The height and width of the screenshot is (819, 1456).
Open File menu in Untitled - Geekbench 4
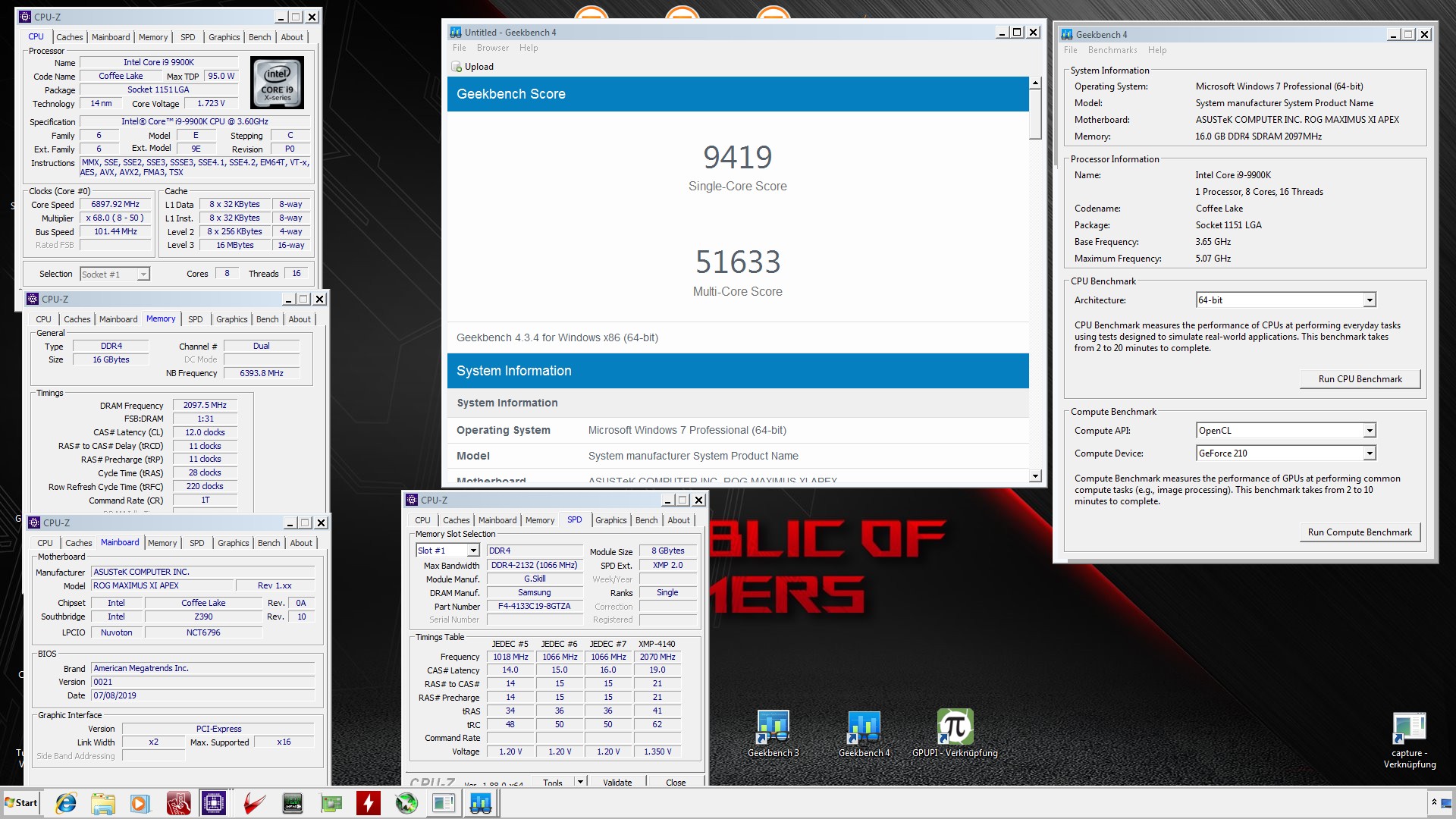[x=460, y=48]
